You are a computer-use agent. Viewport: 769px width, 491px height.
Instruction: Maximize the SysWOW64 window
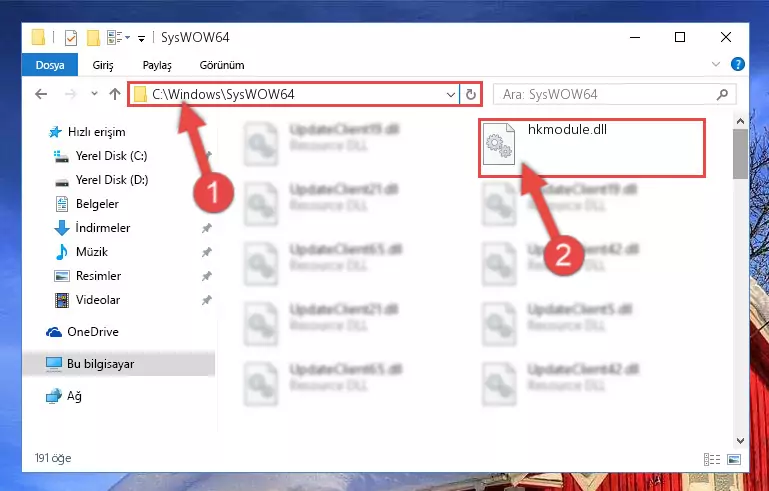[680, 37]
